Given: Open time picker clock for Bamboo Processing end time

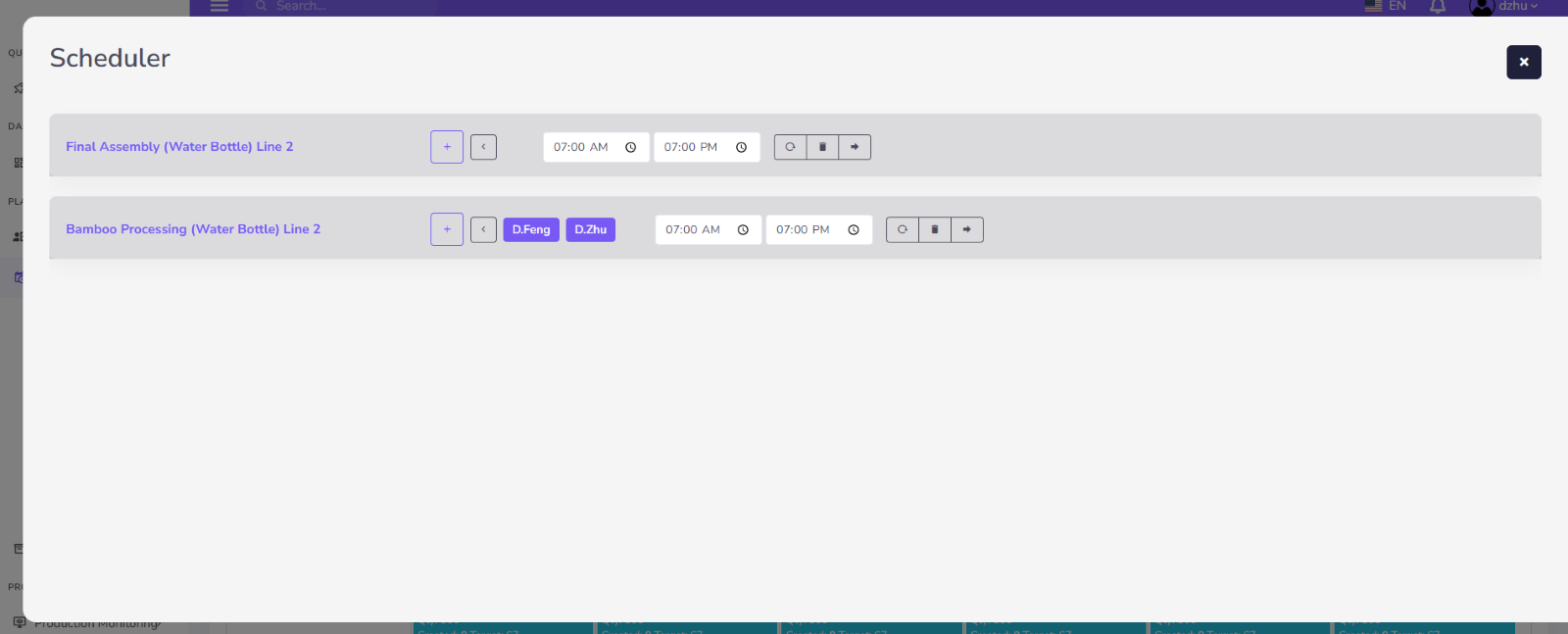Looking at the screenshot, I should click(854, 229).
